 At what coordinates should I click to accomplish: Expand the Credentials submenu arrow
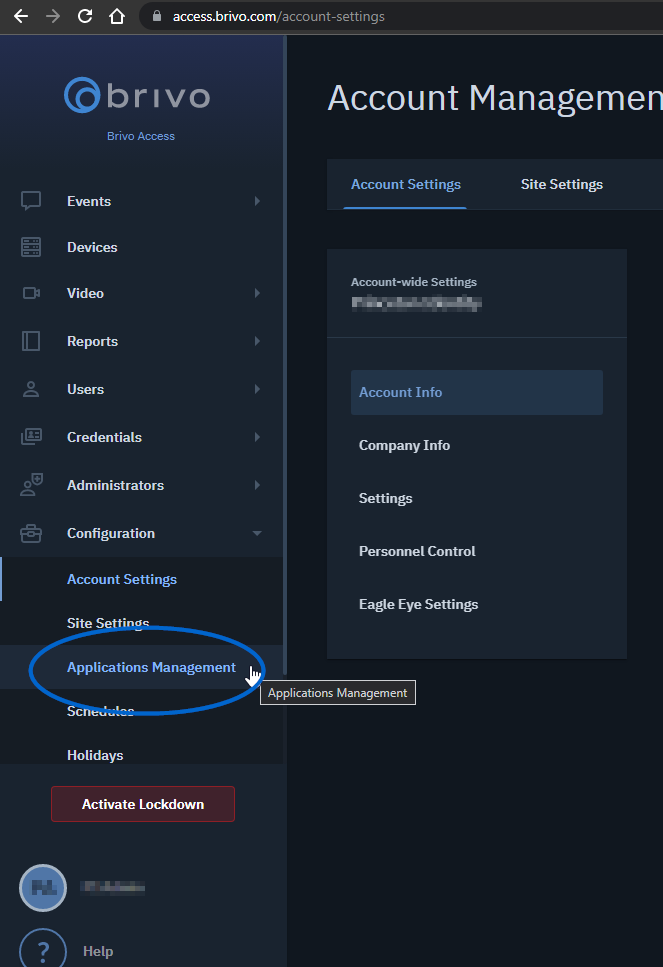(257, 437)
